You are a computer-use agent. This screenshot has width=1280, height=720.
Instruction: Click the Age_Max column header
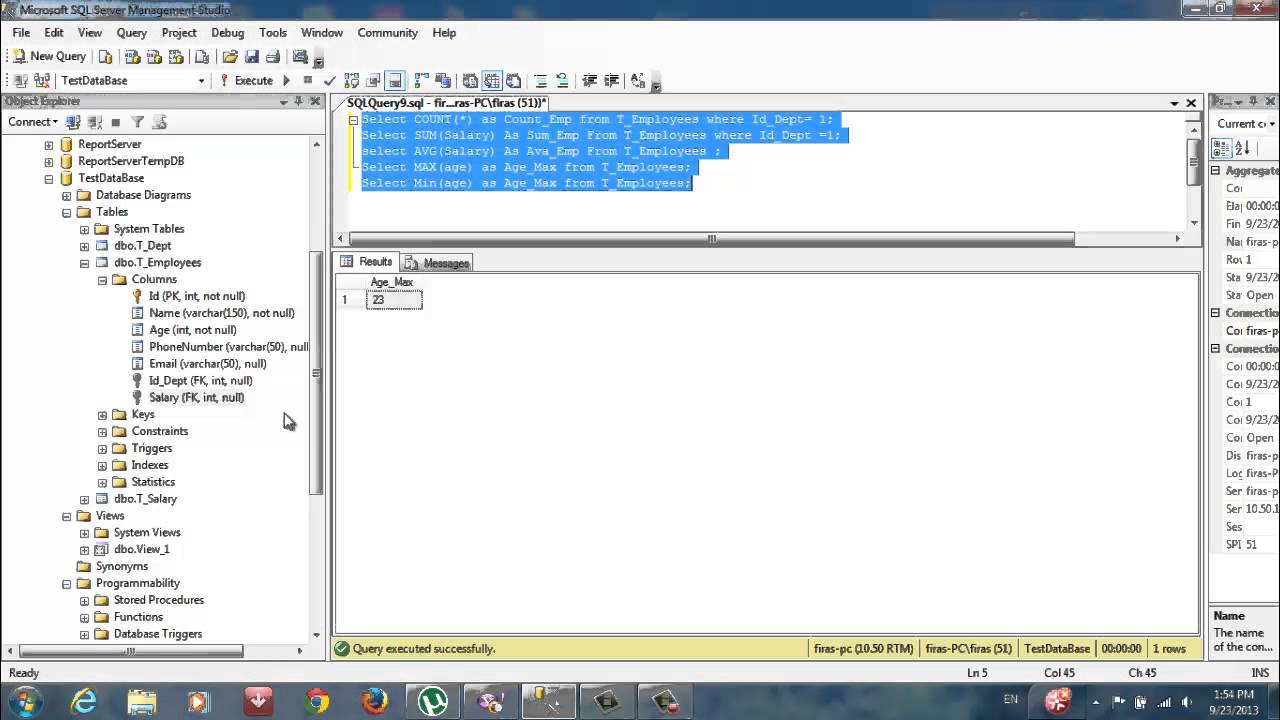[394, 282]
